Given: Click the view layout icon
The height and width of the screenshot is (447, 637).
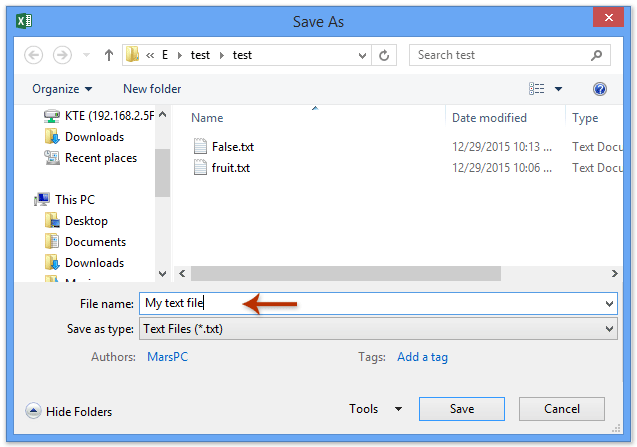Looking at the screenshot, I should tap(536, 89).
